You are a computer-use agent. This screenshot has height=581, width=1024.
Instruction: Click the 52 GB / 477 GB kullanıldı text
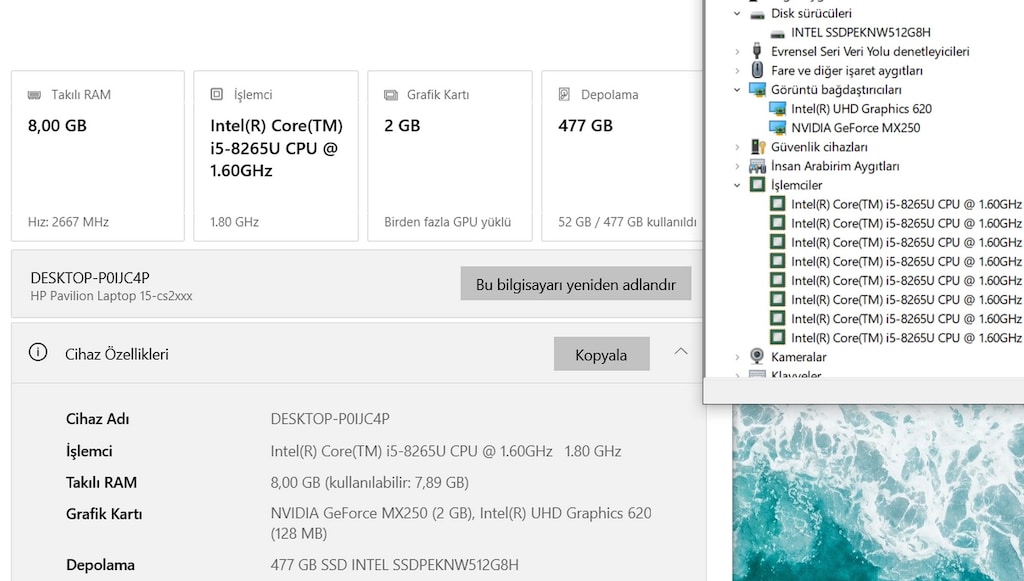(x=627, y=222)
